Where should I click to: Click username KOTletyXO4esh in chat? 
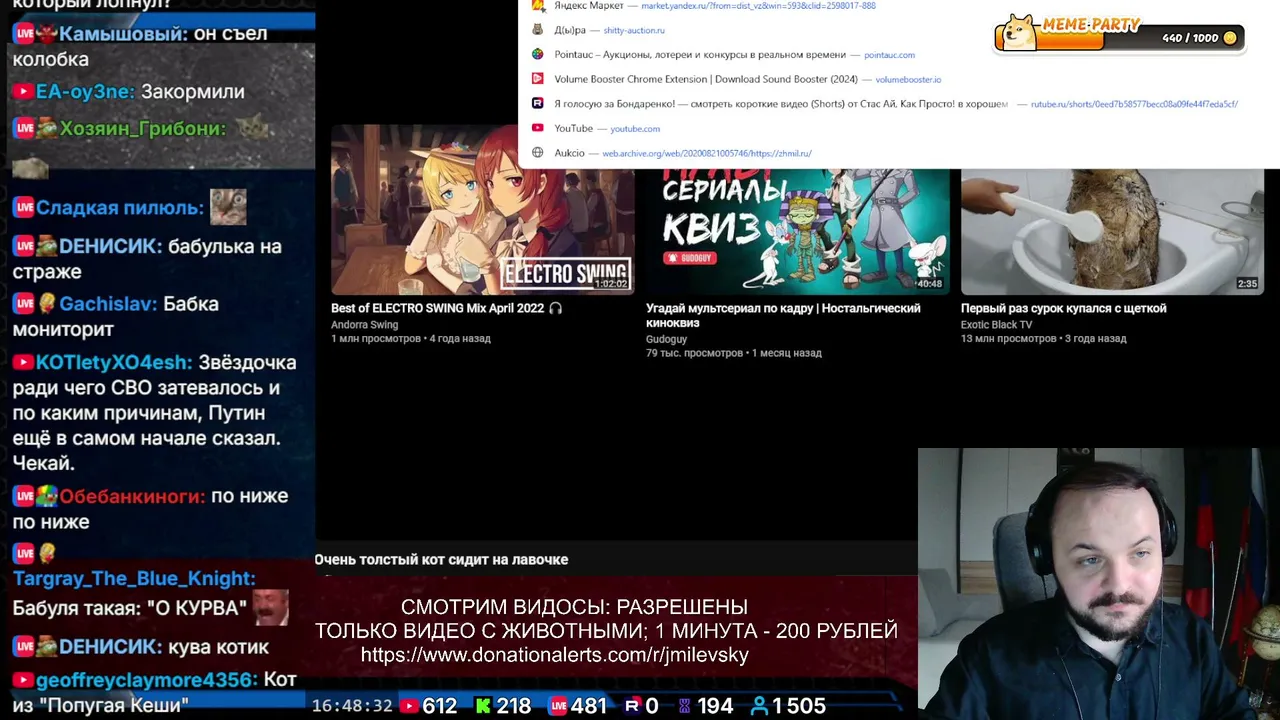pyautogui.click(x=111, y=363)
